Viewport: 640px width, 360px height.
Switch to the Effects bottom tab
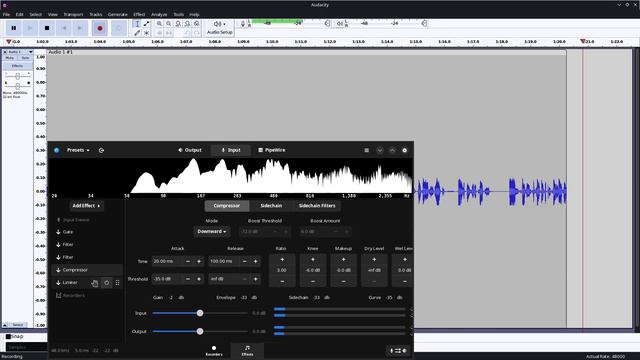point(247,351)
